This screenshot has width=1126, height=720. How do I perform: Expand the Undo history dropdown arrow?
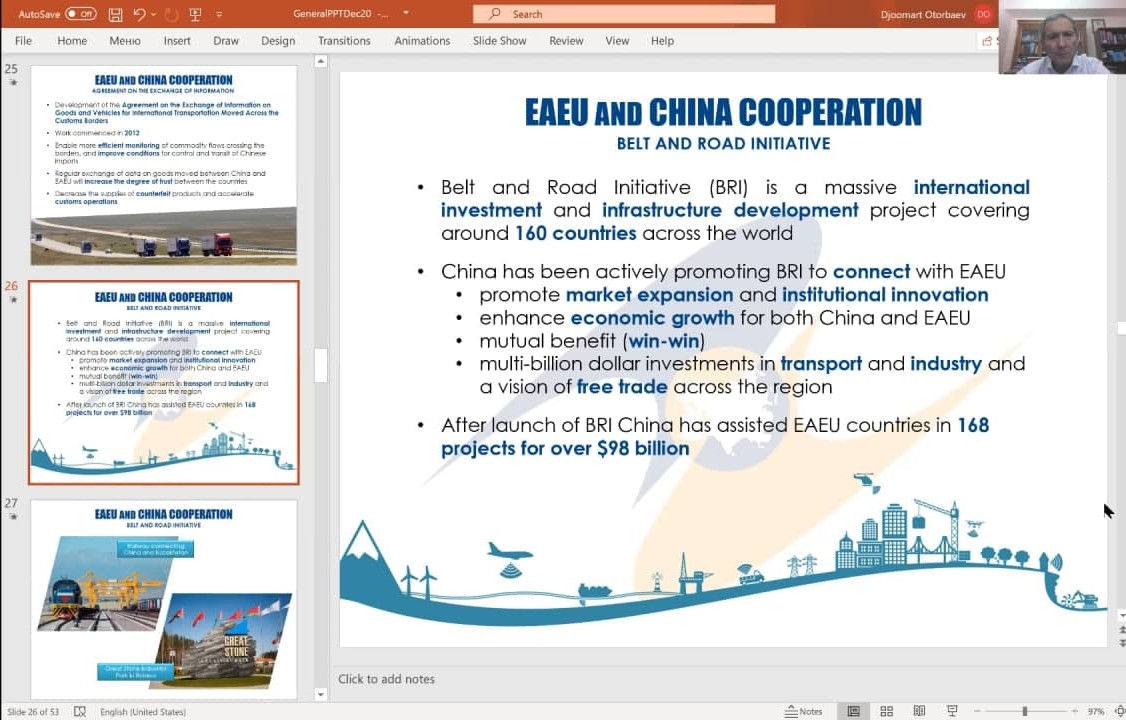(x=155, y=14)
